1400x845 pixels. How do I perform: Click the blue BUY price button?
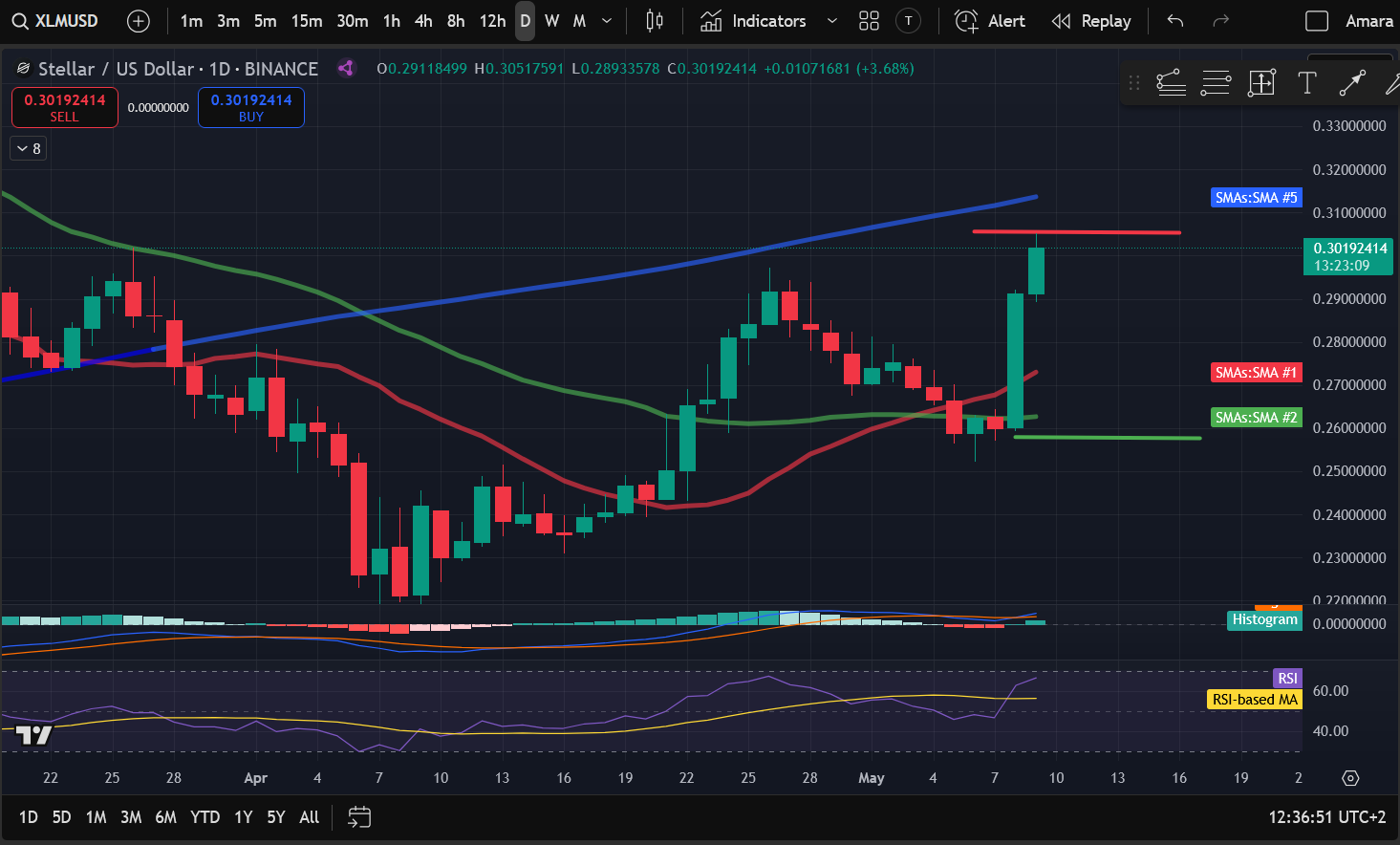click(251, 107)
